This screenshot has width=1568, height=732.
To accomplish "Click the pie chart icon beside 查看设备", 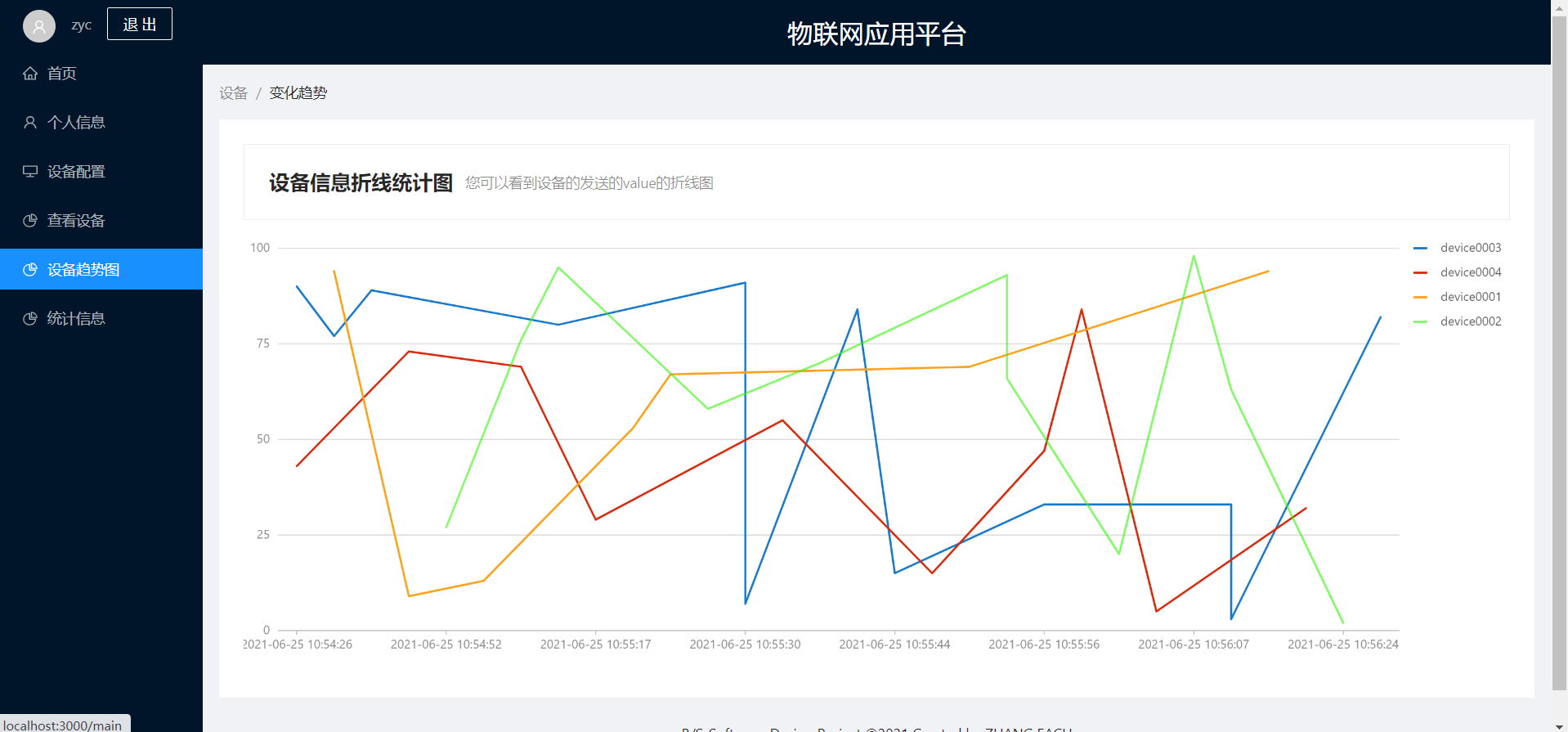I will 30,220.
